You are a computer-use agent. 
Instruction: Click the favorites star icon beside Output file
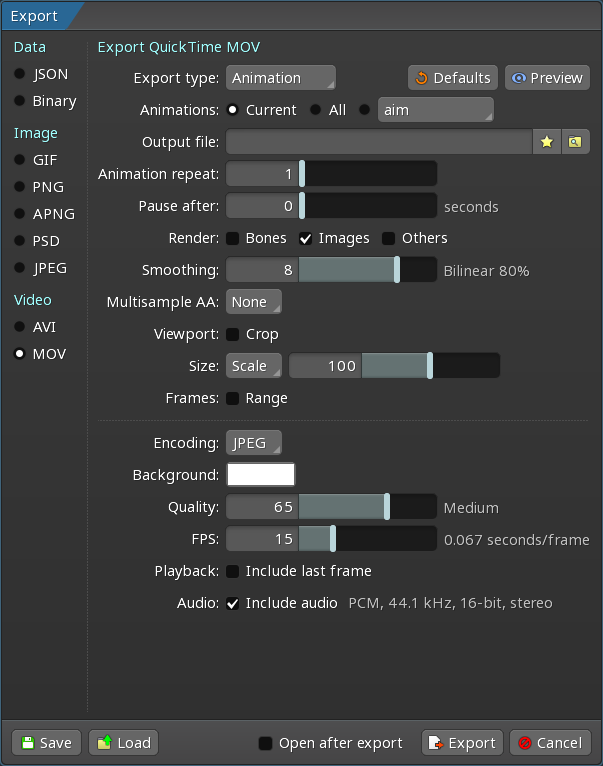[546, 142]
